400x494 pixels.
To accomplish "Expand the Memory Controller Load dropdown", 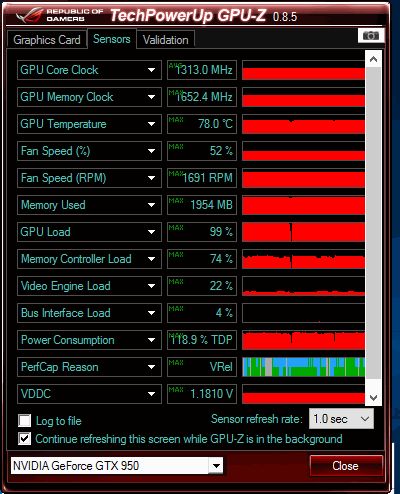I will 89,259.
